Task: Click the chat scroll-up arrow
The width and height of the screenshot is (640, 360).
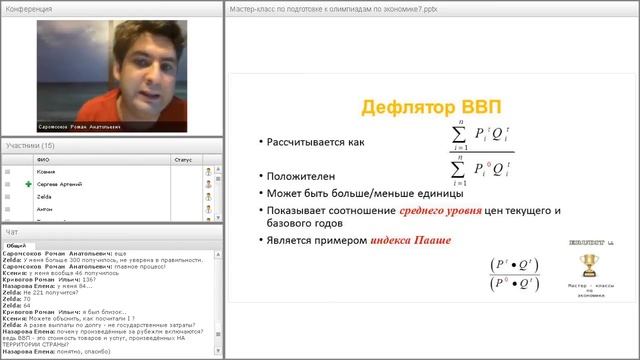Action: [x=218, y=254]
